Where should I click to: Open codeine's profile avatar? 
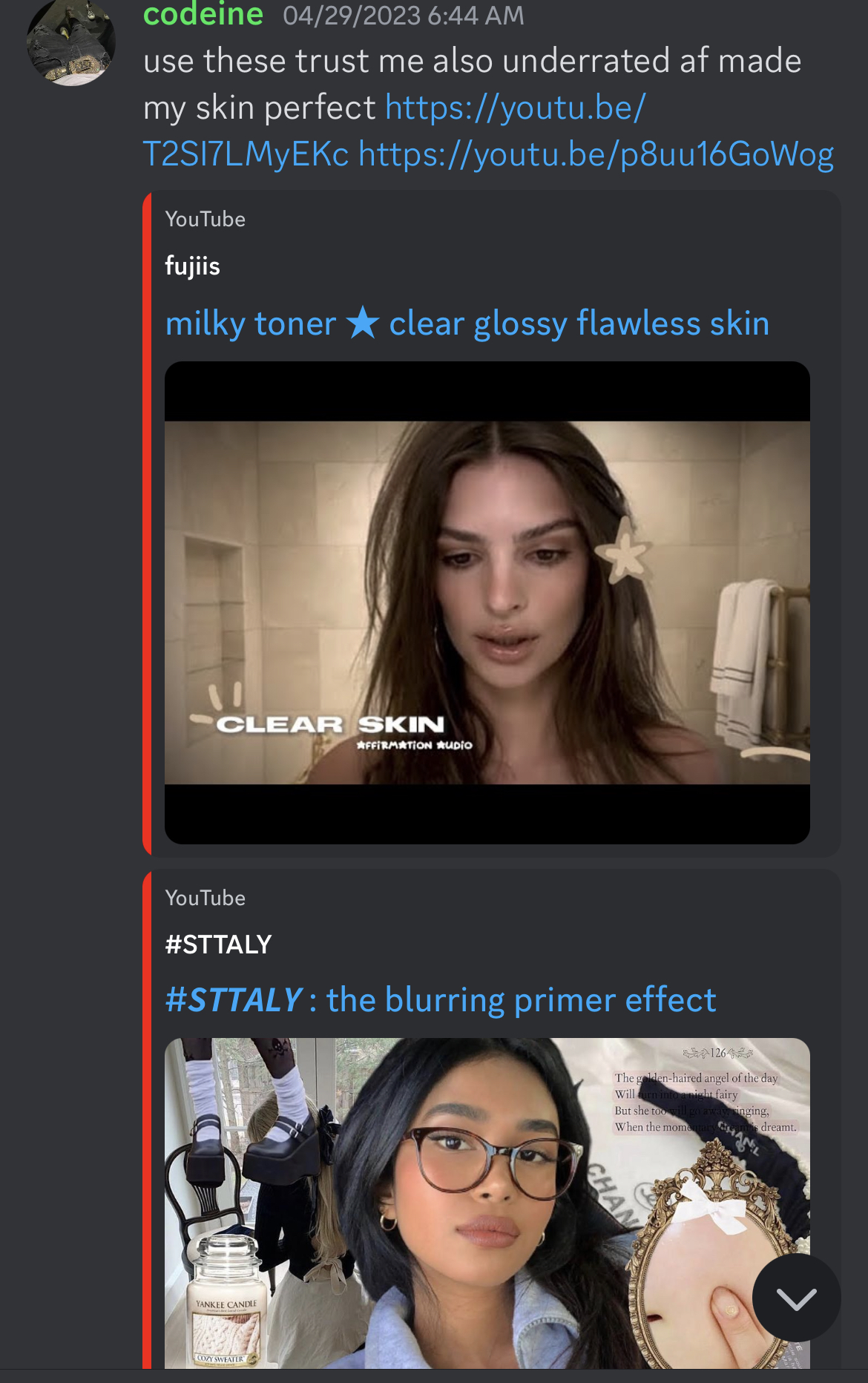tap(71, 42)
